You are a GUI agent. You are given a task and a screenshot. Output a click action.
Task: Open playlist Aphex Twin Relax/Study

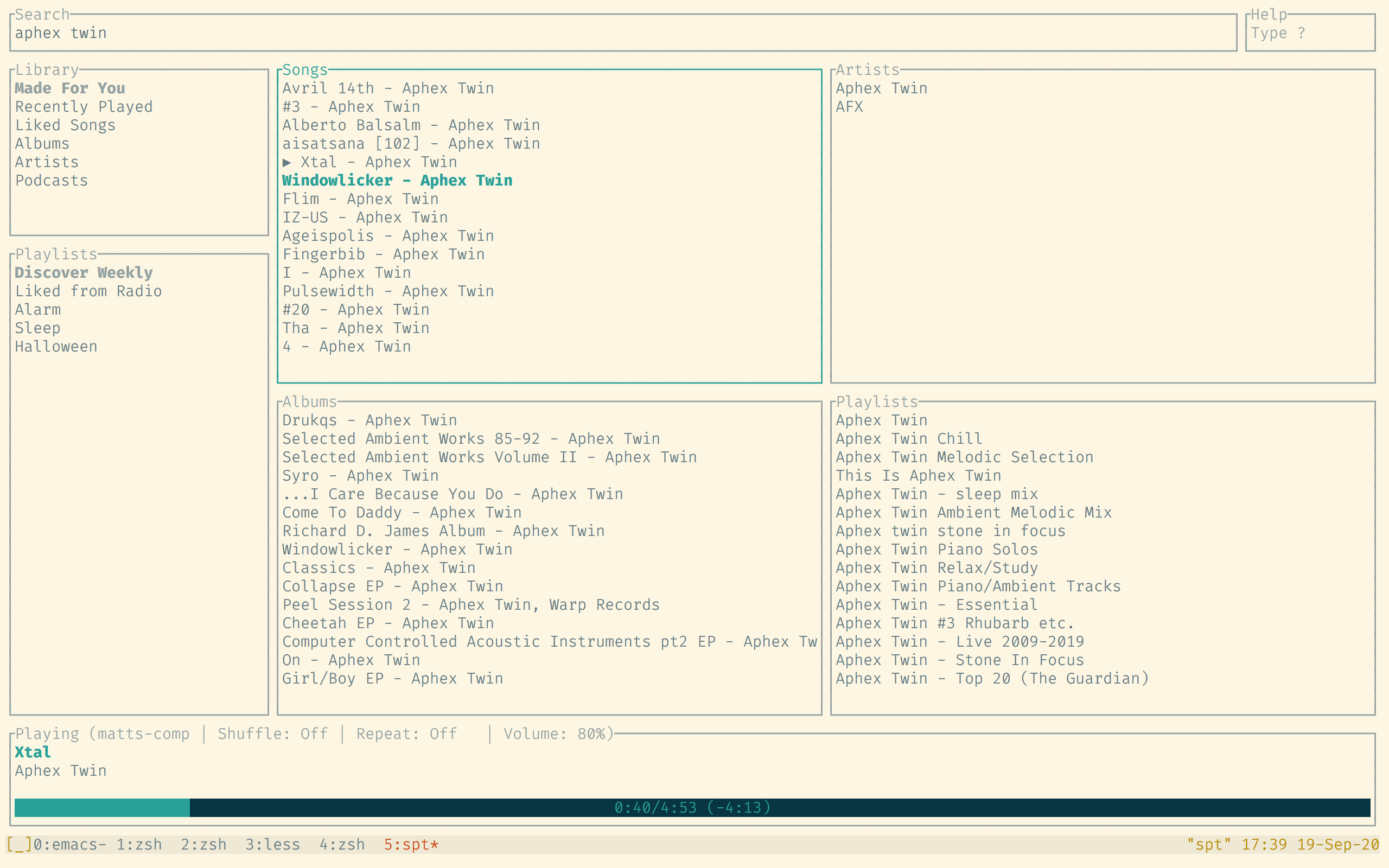936,568
